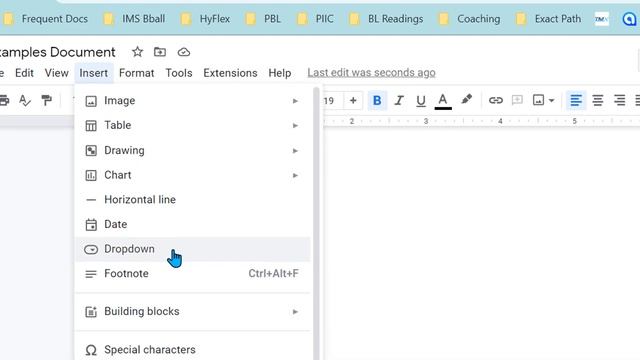Open the HyFlex bookmark folder
This screenshot has width=640, height=360.
click(205, 19)
